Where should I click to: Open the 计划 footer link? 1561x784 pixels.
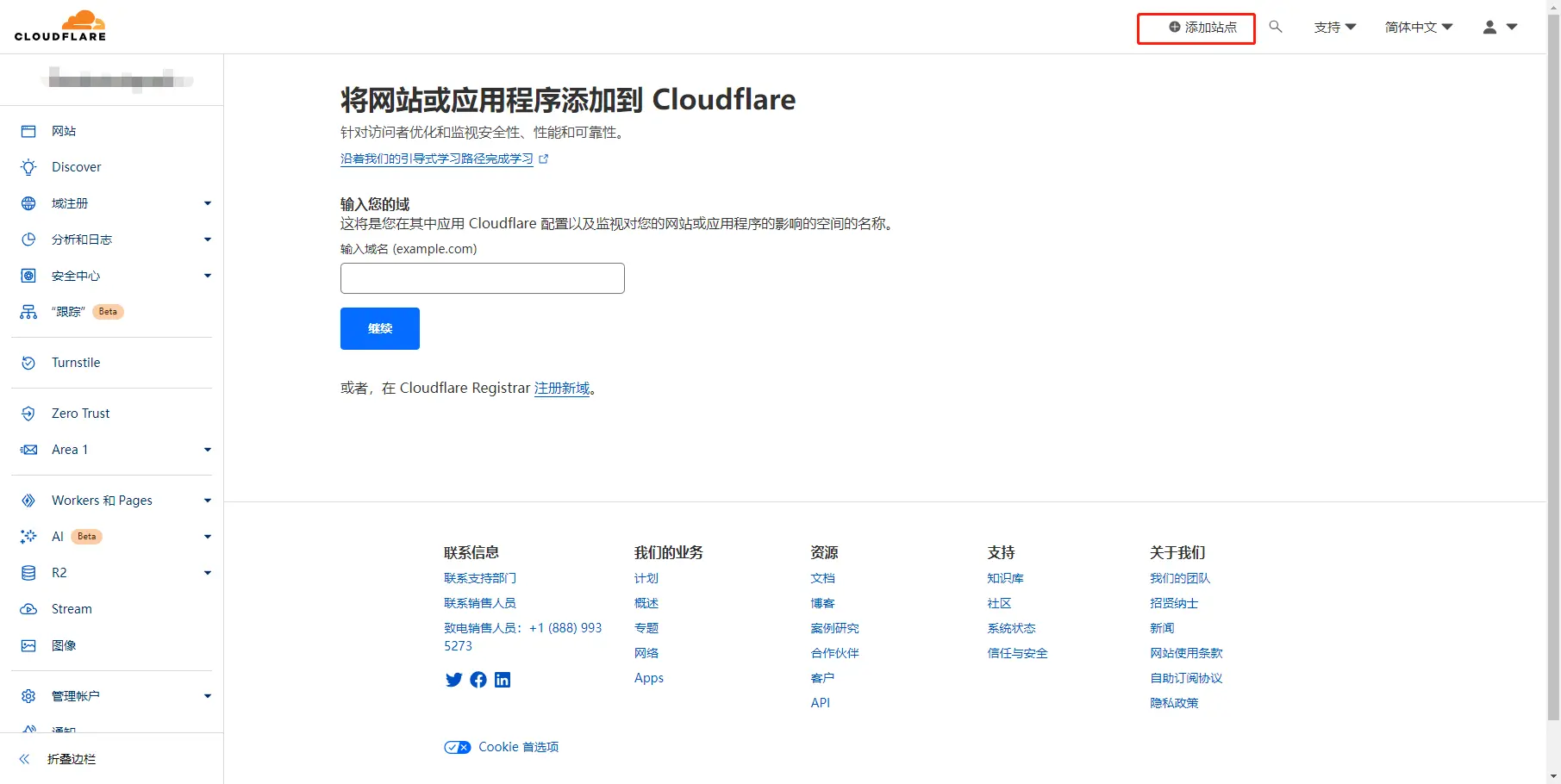pyautogui.click(x=646, y=578)
